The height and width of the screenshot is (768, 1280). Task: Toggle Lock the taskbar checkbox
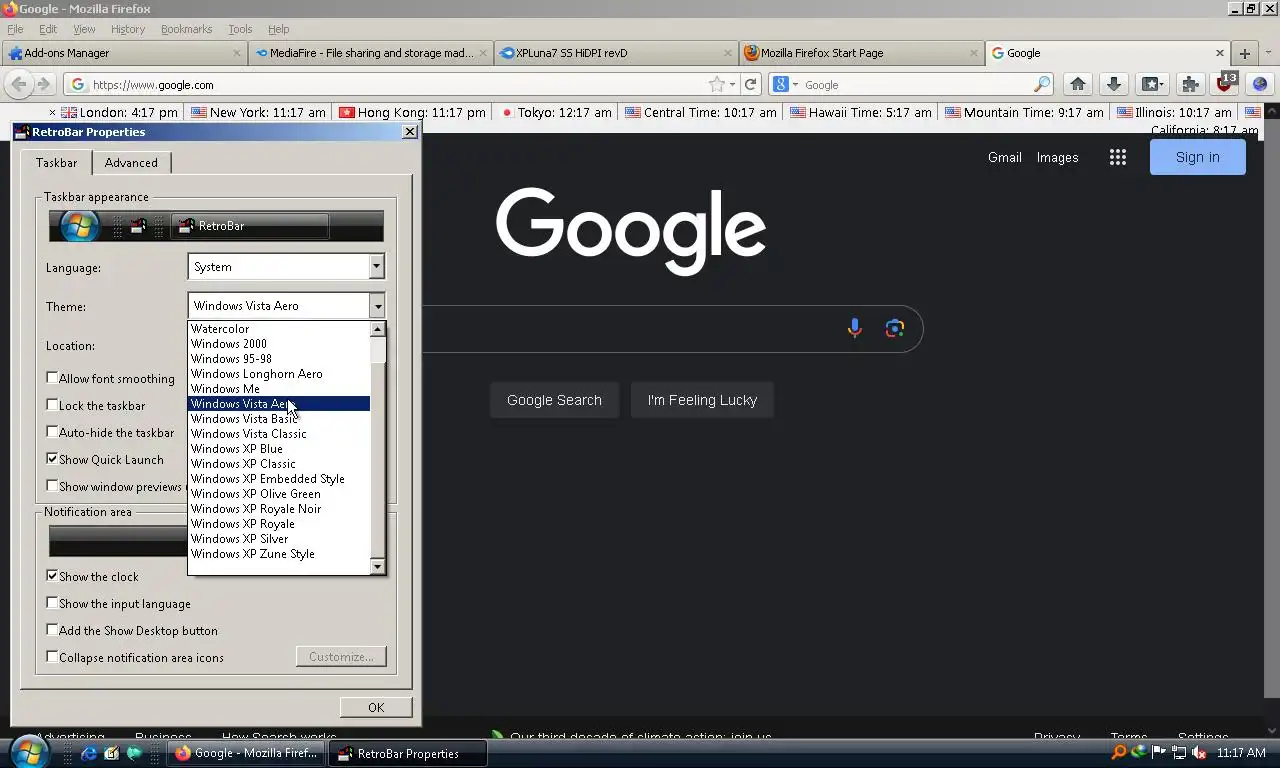click(x=52, y=405)
